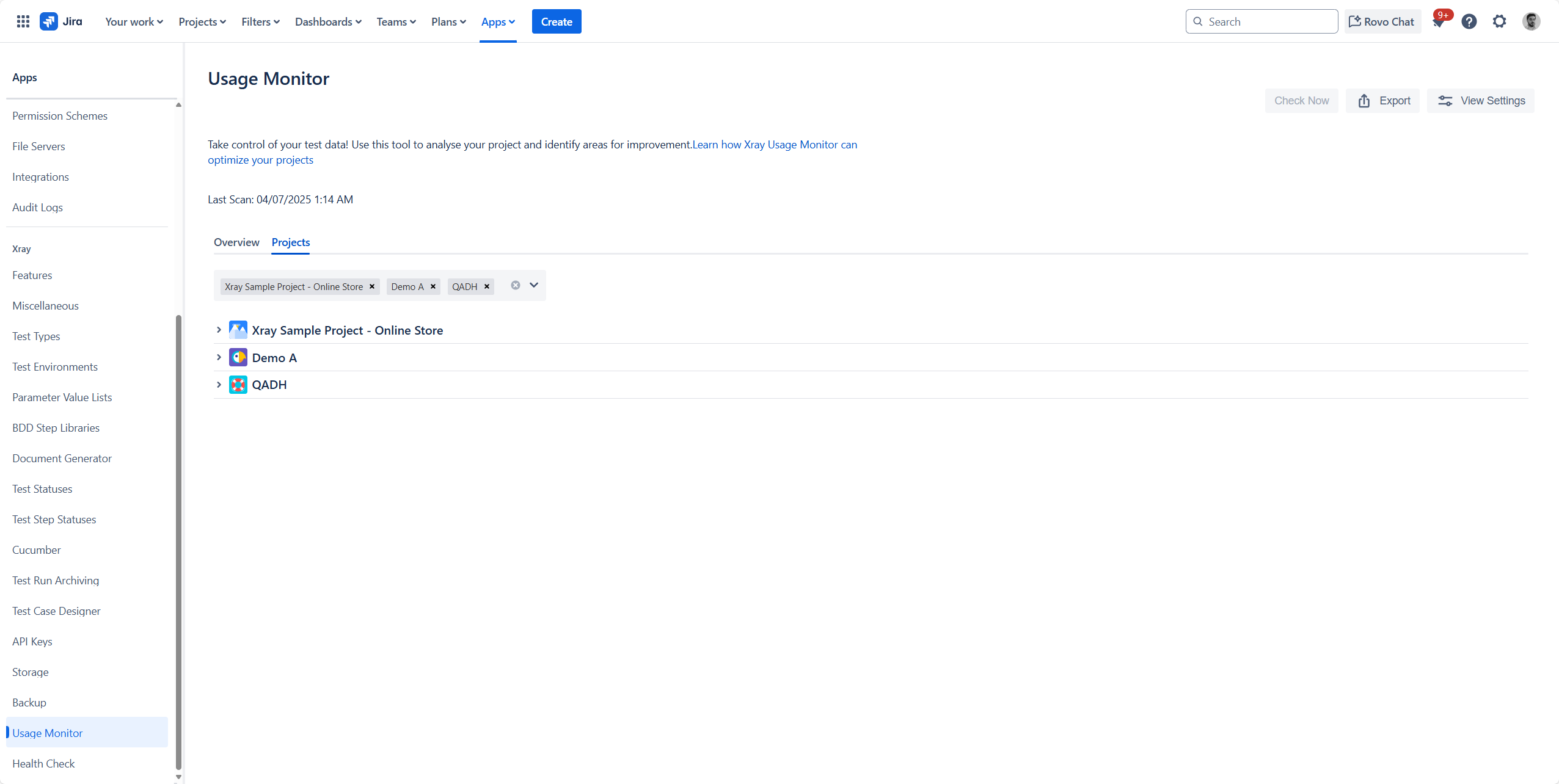Click the Rovo Chat button
This screenshot has height=784, width=1559.
1382,21
